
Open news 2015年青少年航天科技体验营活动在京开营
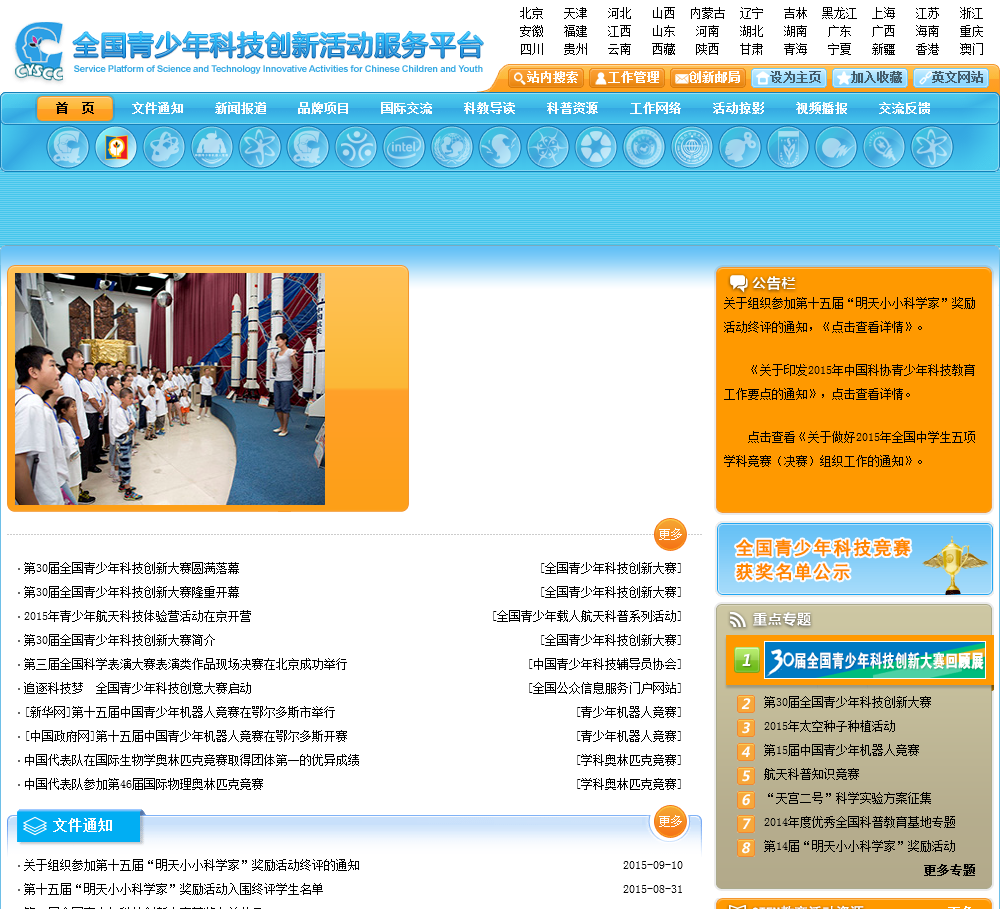pyautogui.click(x=137, y=616)
